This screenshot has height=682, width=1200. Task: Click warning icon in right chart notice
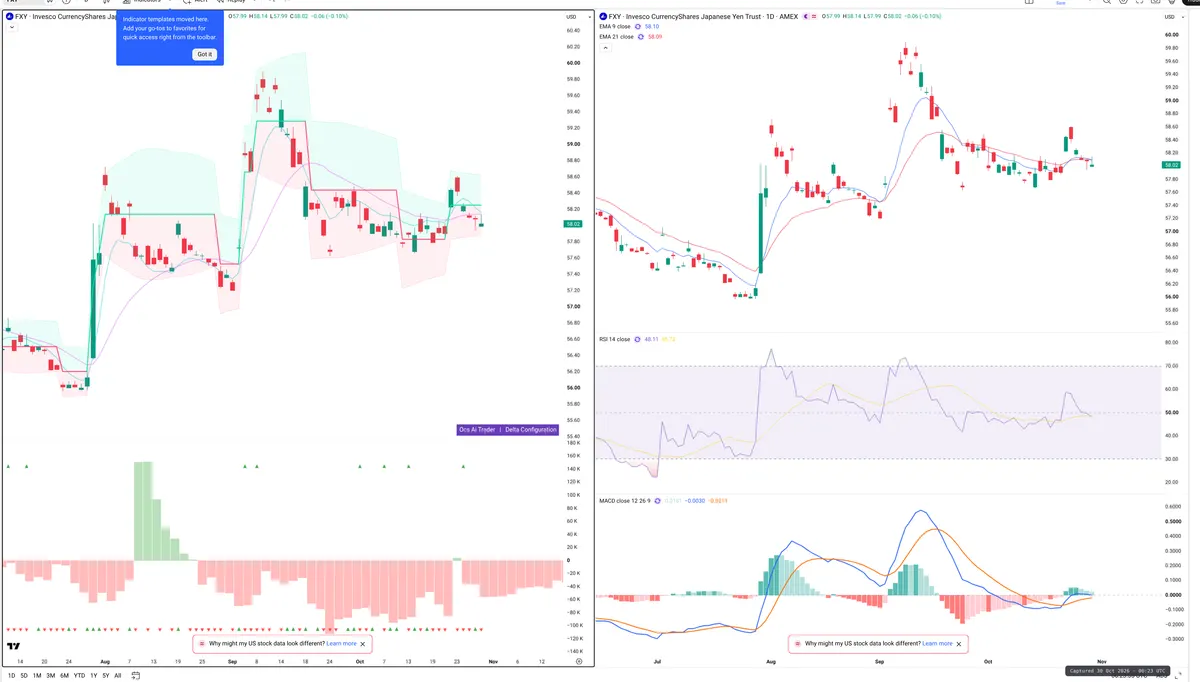click(798, 644)
